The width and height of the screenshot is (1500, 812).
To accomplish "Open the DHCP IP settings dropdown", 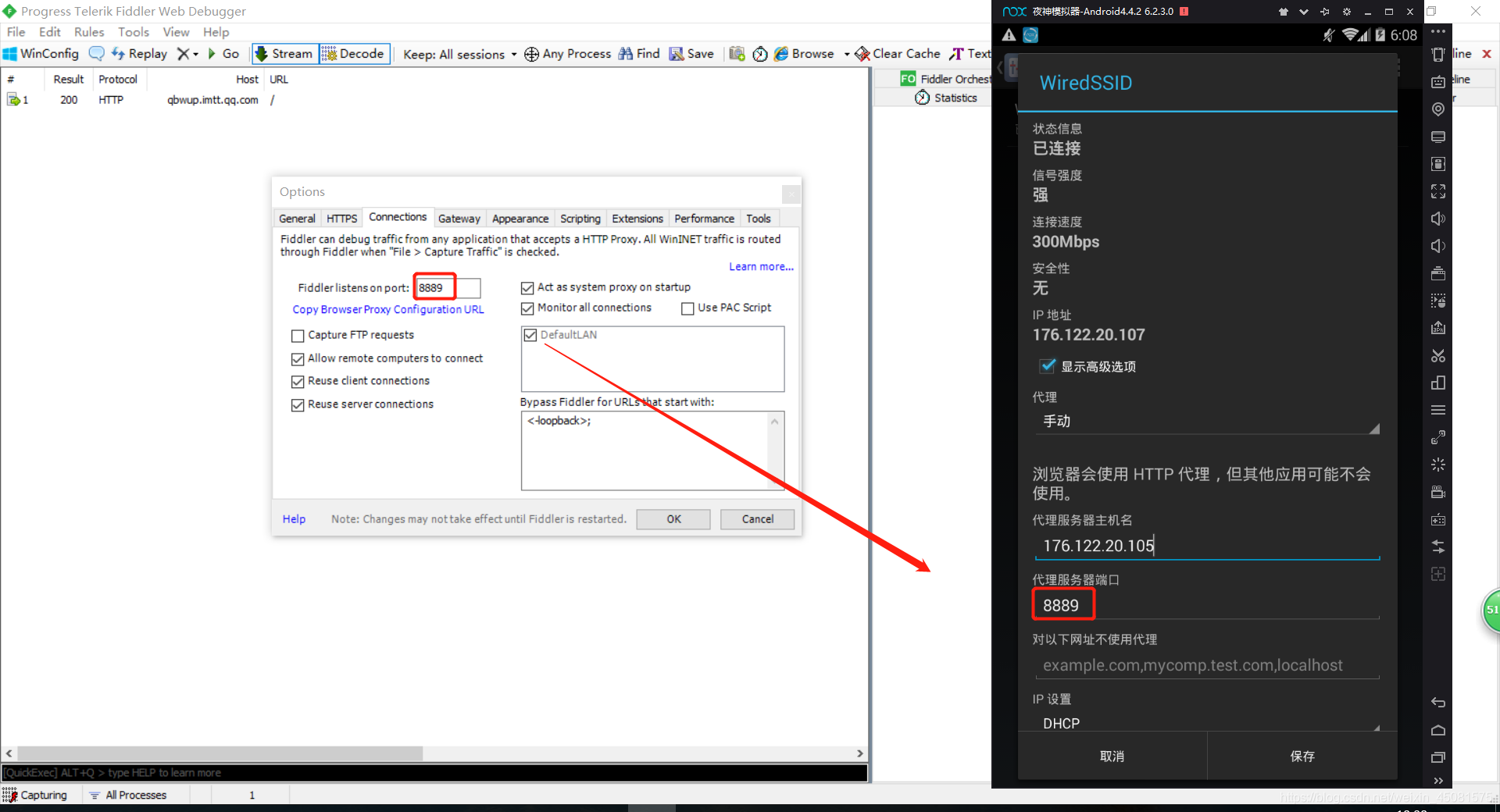I will 1207,723.
